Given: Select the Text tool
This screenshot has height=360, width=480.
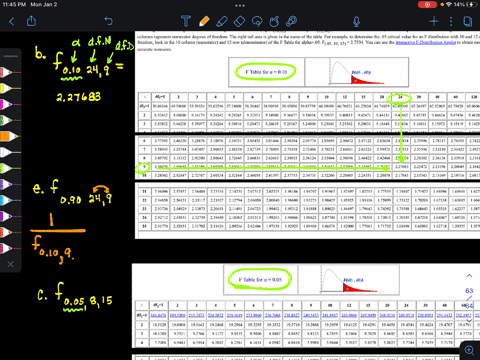Looking at the screenshot, I should click(x=186, y=21).
